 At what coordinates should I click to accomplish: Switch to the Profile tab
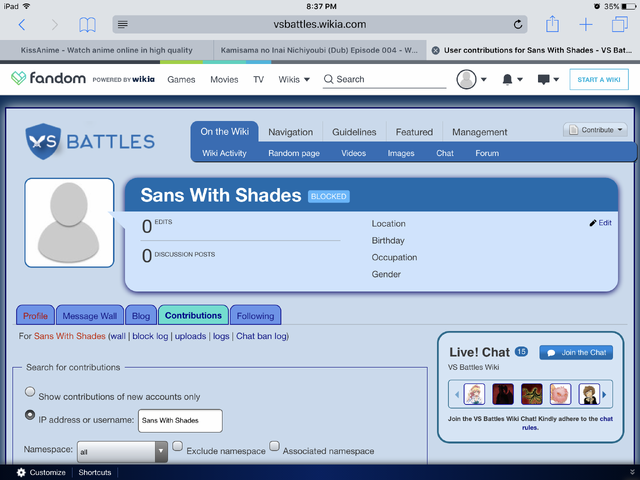click(x=35, y=316)
